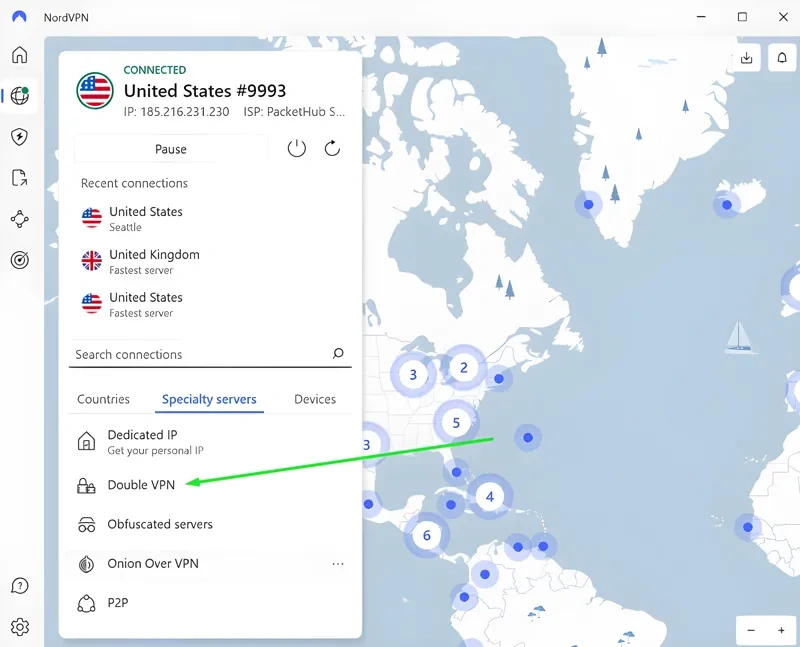Screen dimensions: 800x647
Task: Switch to the Countries tab
Action: (x=103, y=399)
